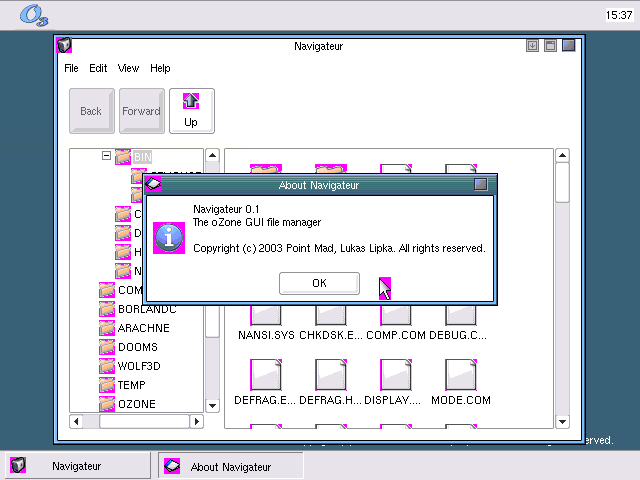Select the DOOMS folder icon
Screen dimensions: 640x480
click(107, 347)
